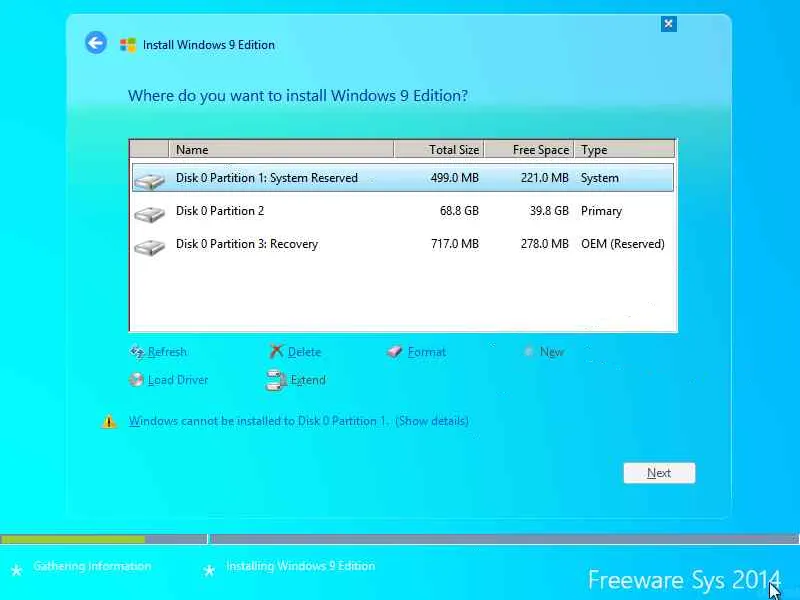800x600 pixels.
Task: Click the Format link
Action: pyautogui.click(x=427, y=352)
